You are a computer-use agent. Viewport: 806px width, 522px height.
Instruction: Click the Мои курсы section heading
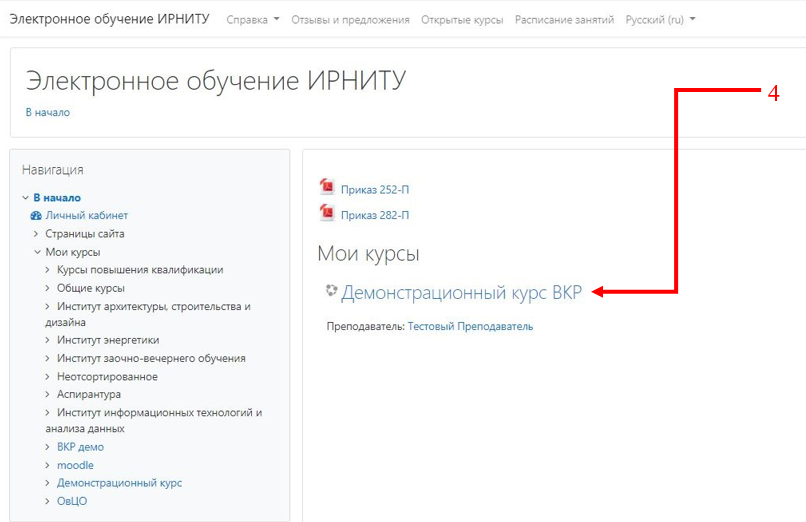[368, 254]
